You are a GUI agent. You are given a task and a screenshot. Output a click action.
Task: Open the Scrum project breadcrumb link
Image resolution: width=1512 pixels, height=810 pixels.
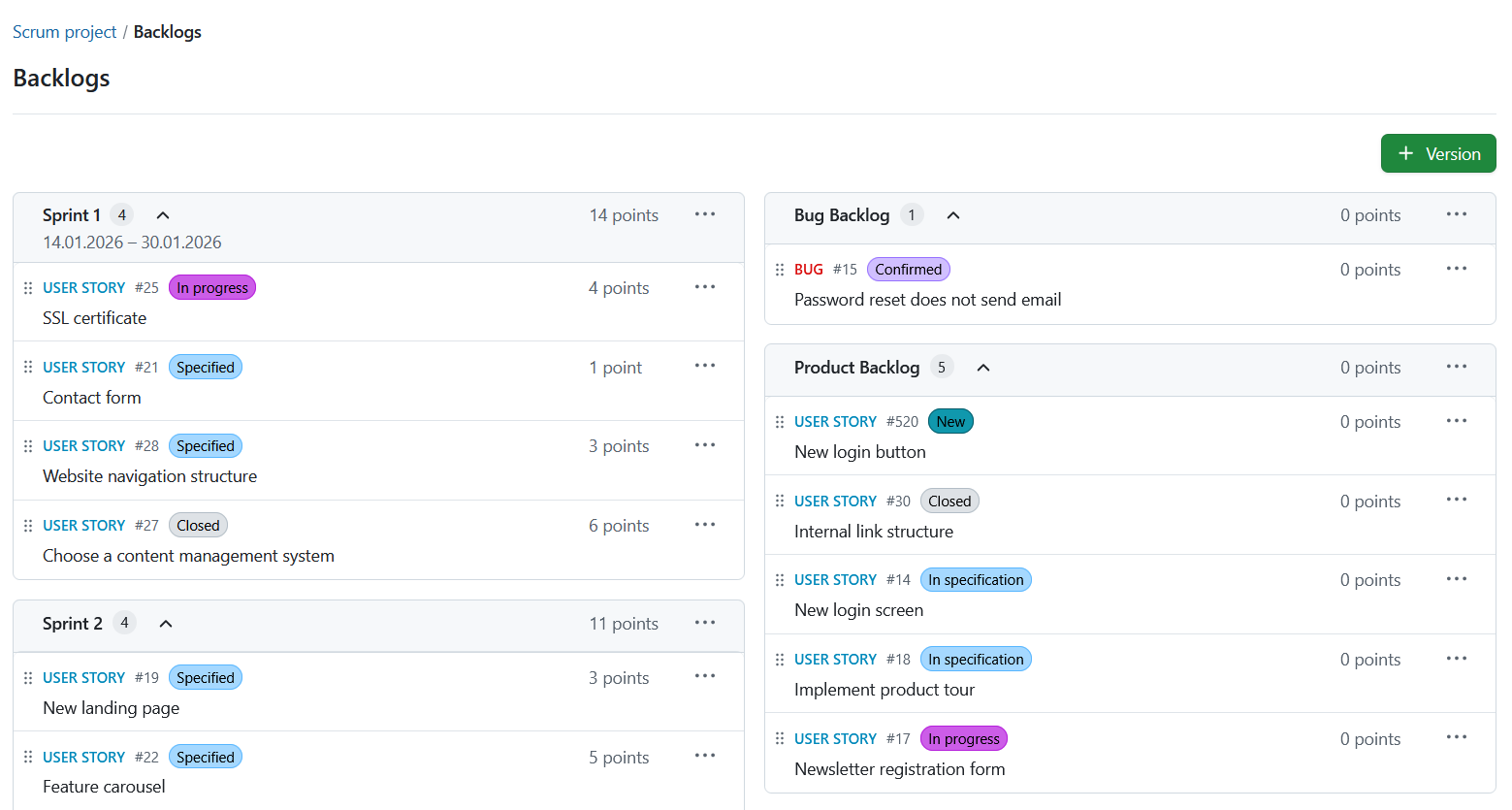click(64, 31)
